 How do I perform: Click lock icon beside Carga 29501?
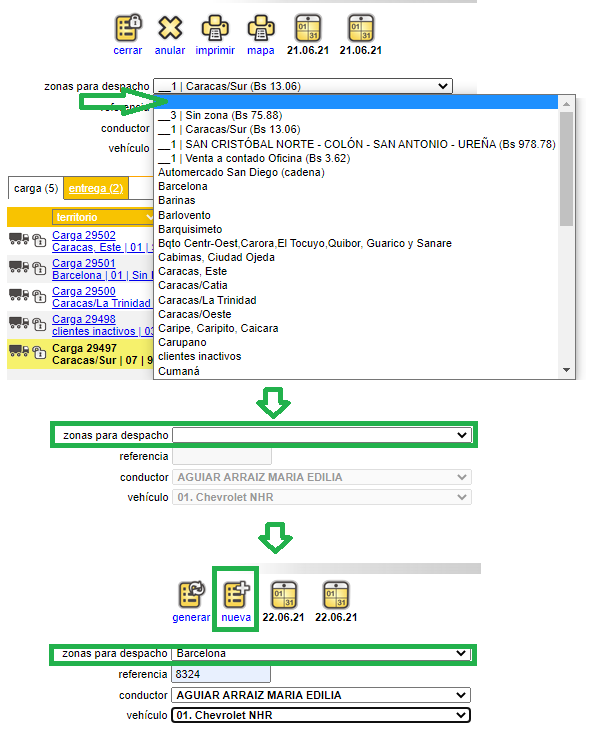tap(39, 268)
